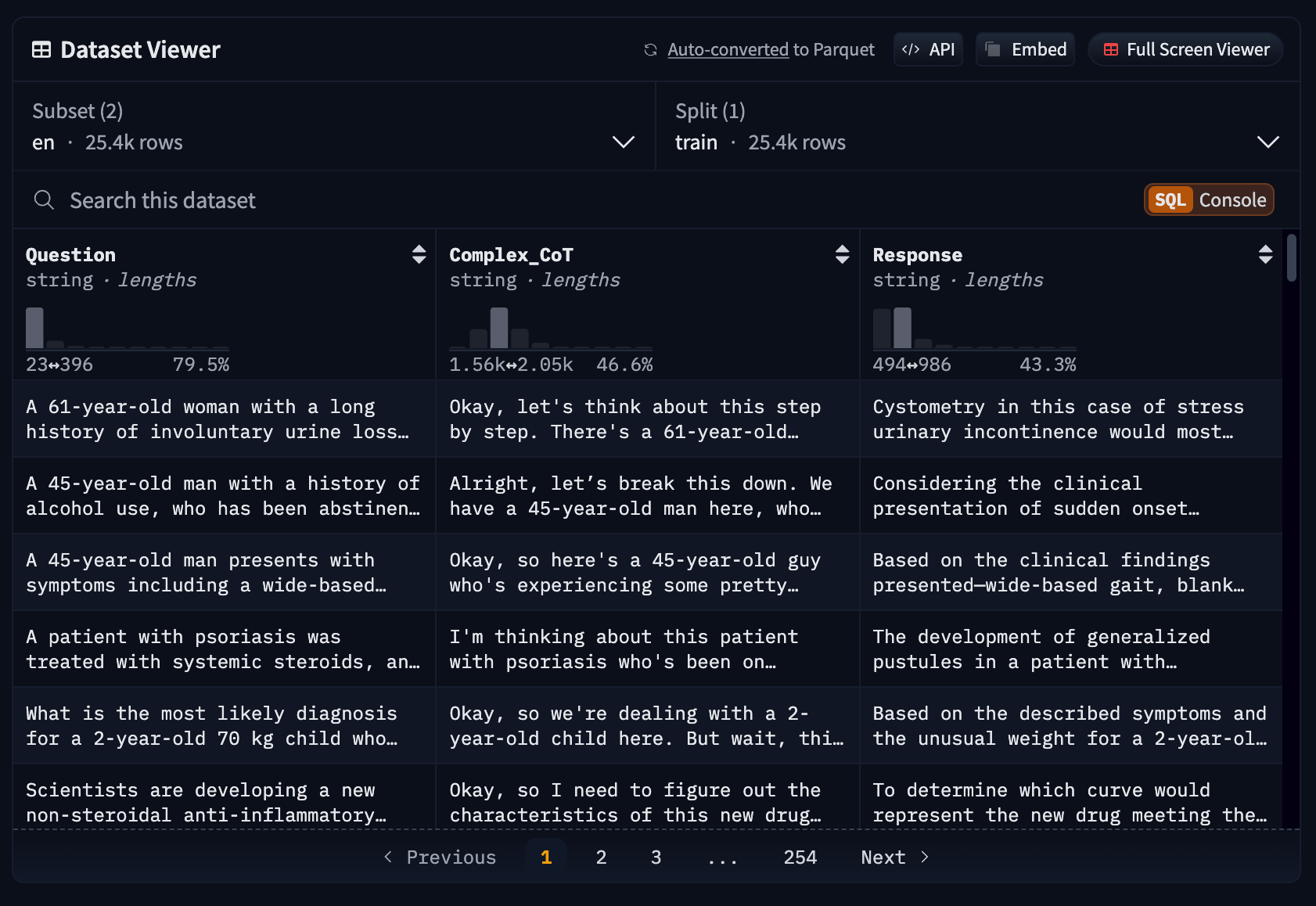
Task: Click the Embed button
Action: click(x=1025, y=50)
